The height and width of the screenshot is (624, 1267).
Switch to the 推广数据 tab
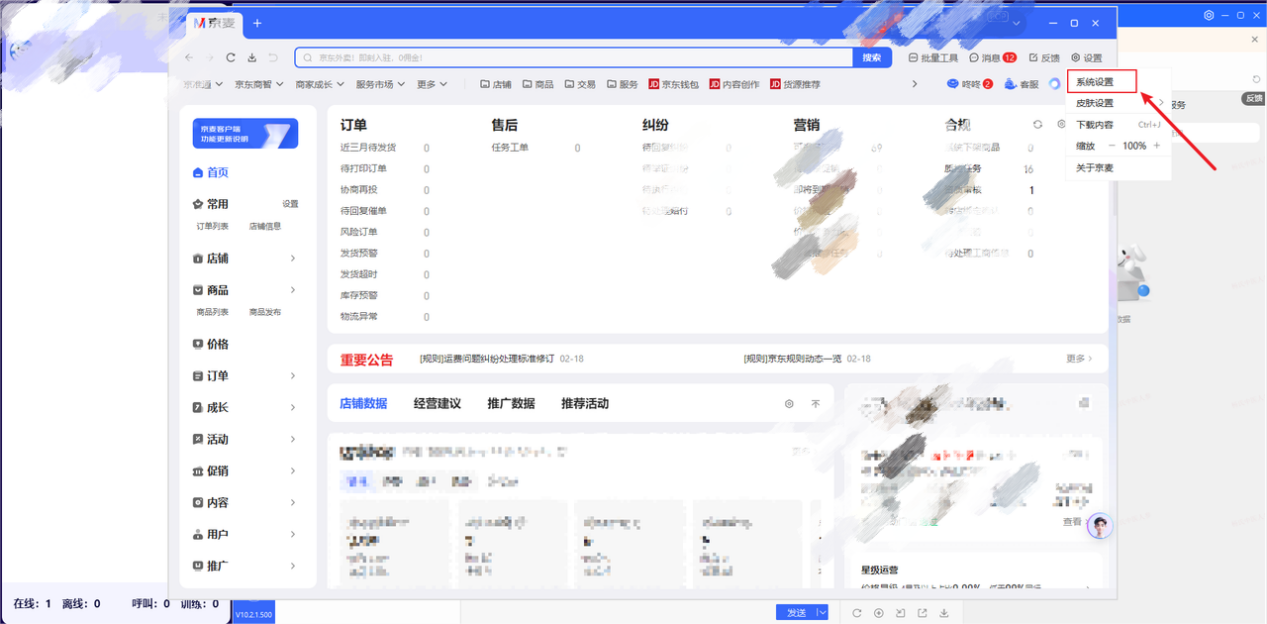515,404
